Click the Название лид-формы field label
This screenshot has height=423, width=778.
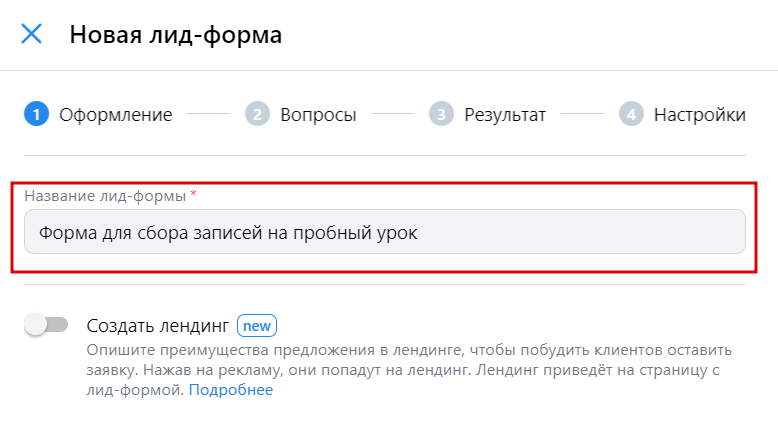coord(105,196)
